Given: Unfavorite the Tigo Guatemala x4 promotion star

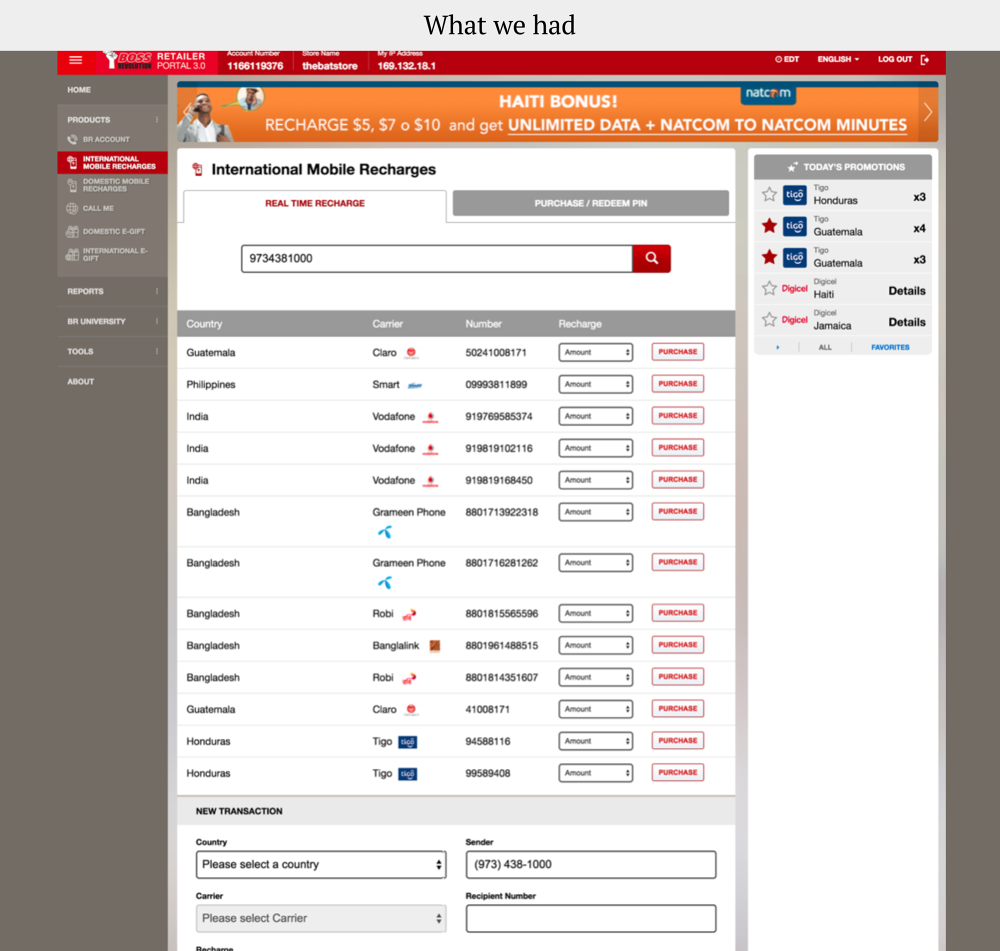Looking at the screenshot, I should pyautogui.click(x=769, y=226).
